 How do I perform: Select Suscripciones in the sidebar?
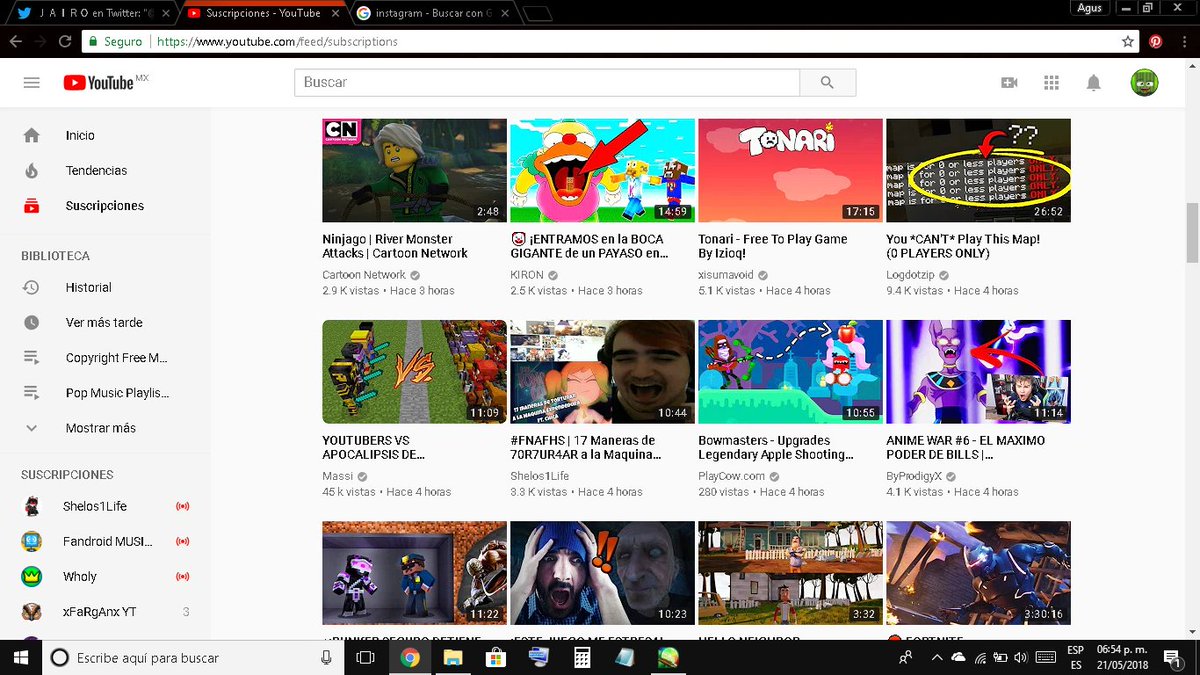105,206
